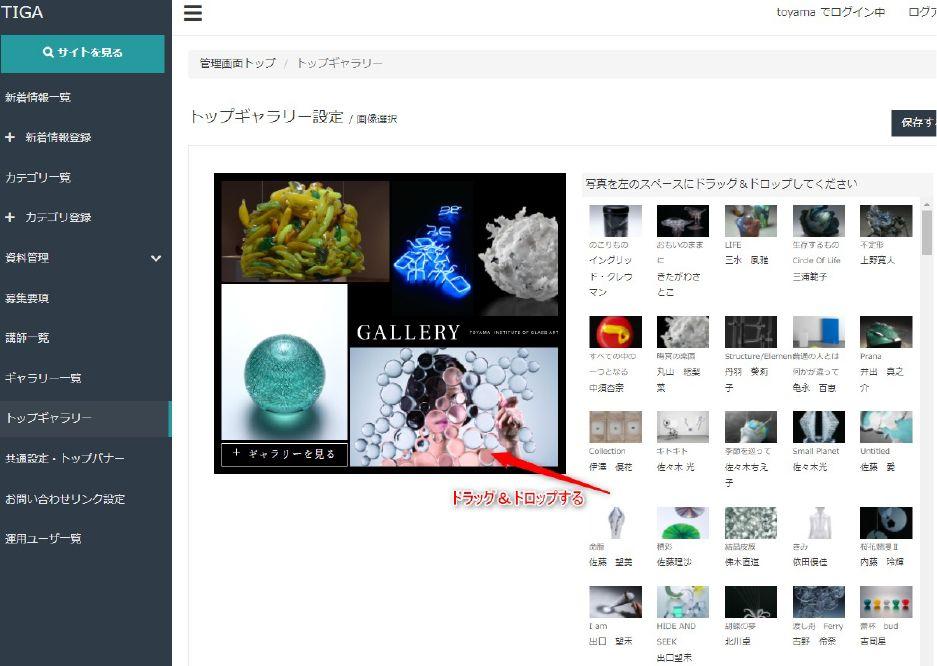The height and width of the screenshot is (666, 937).
Task: Click the HIDE AND SEEK thumbnail
Action: point(682,602)
